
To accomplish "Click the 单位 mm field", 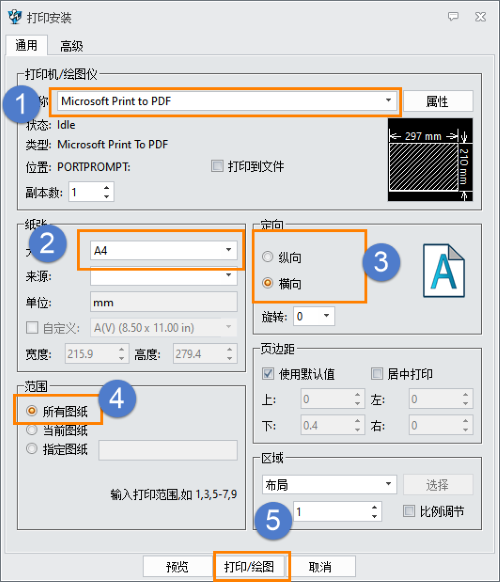I will 163,302.
